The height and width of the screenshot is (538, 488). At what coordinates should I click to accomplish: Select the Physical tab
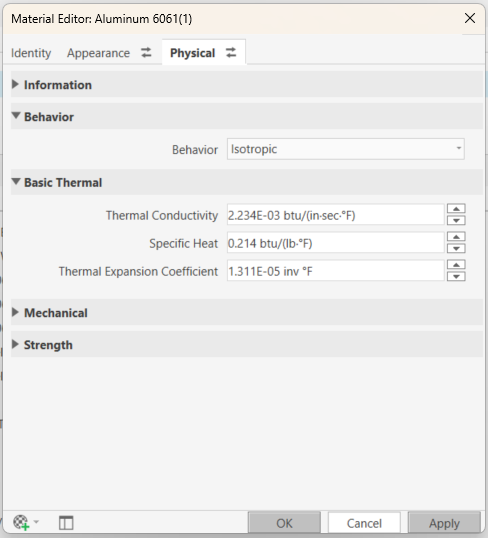(193, 53)
